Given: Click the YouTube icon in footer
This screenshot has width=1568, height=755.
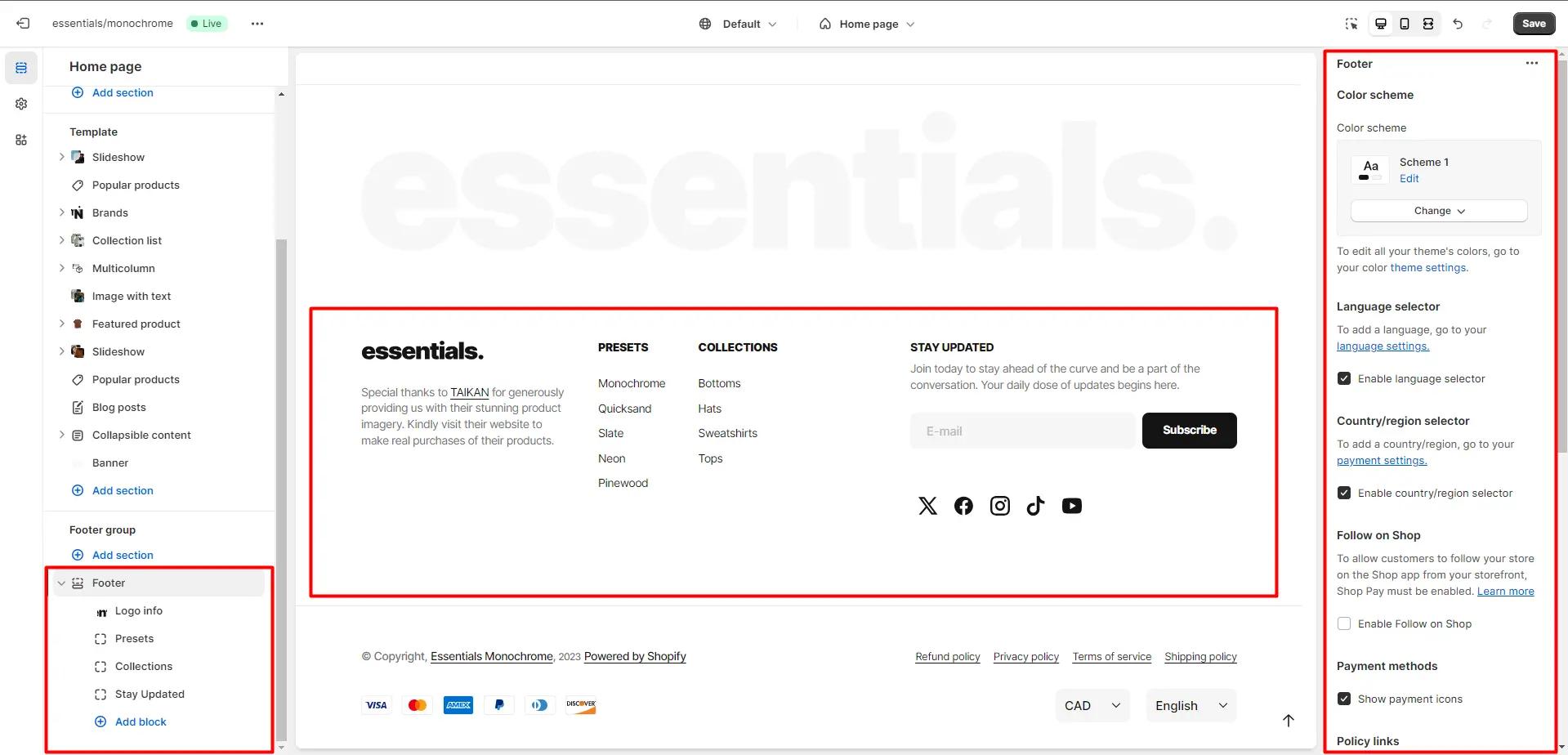Looking at the screenshot, I should click(1071, 506).
